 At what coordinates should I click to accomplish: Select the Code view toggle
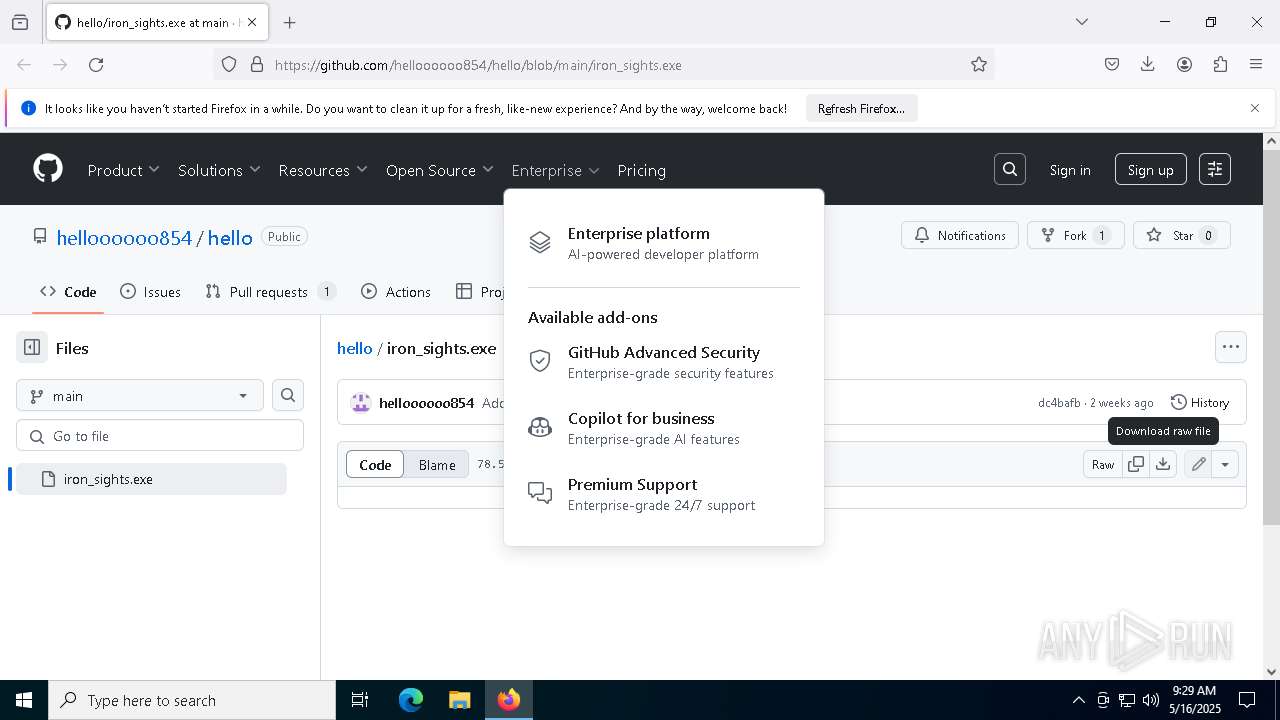tap(375, 464)
